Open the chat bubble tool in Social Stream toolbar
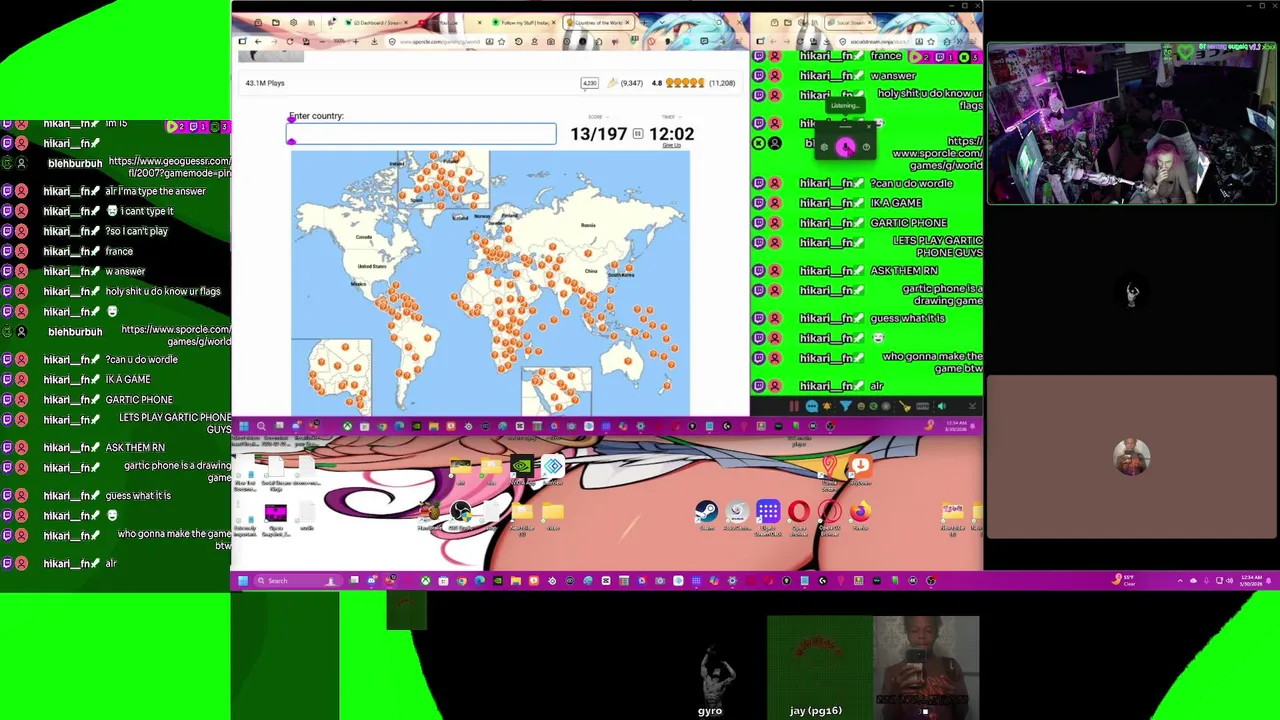 pos(812,406)
